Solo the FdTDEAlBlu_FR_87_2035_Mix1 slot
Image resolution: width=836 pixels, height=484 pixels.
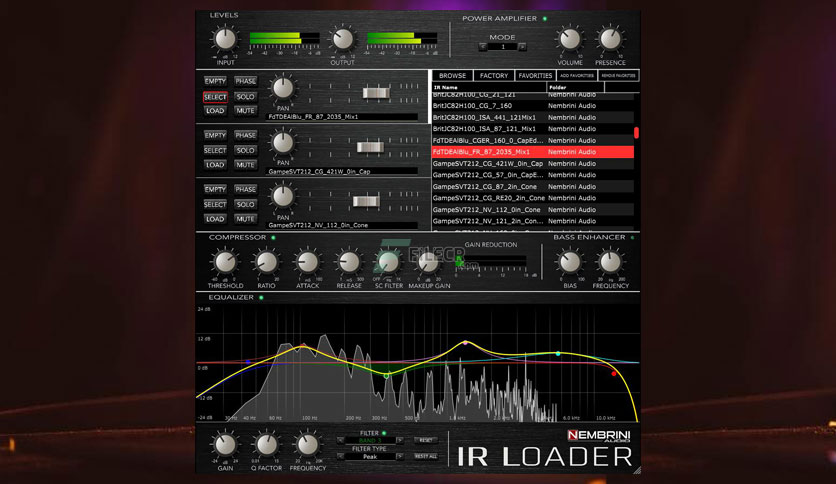pos(245,96)
